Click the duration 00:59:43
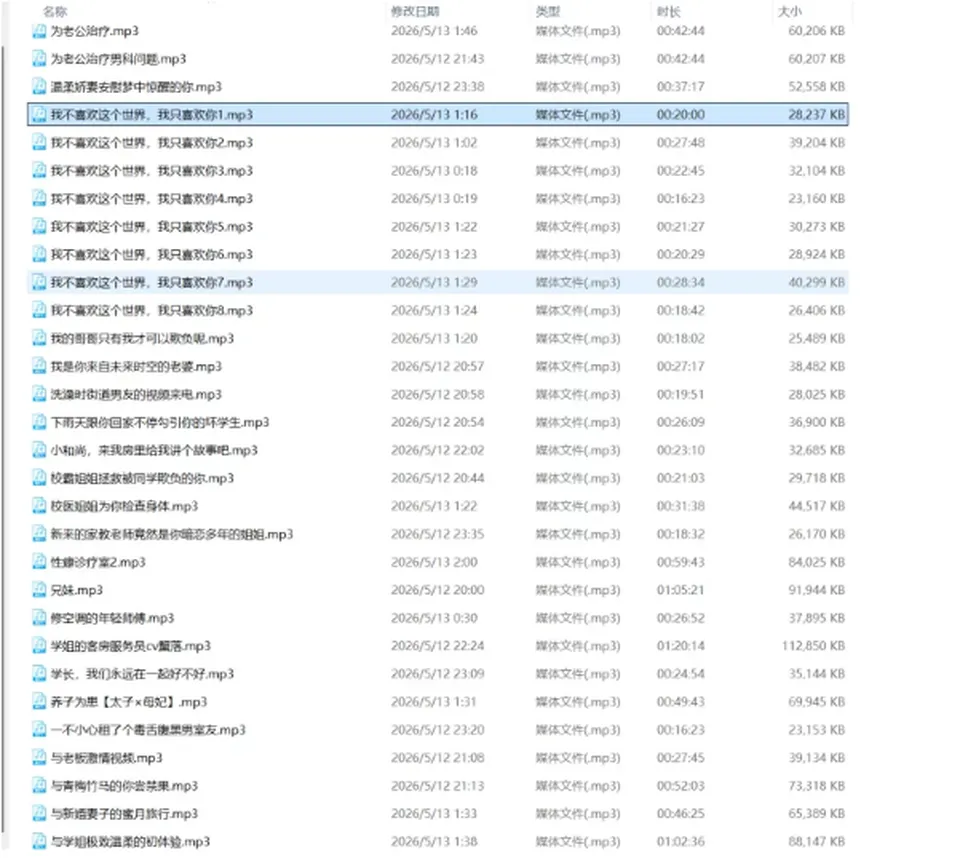This screenshot has height=858, width=960. point(681,562)
